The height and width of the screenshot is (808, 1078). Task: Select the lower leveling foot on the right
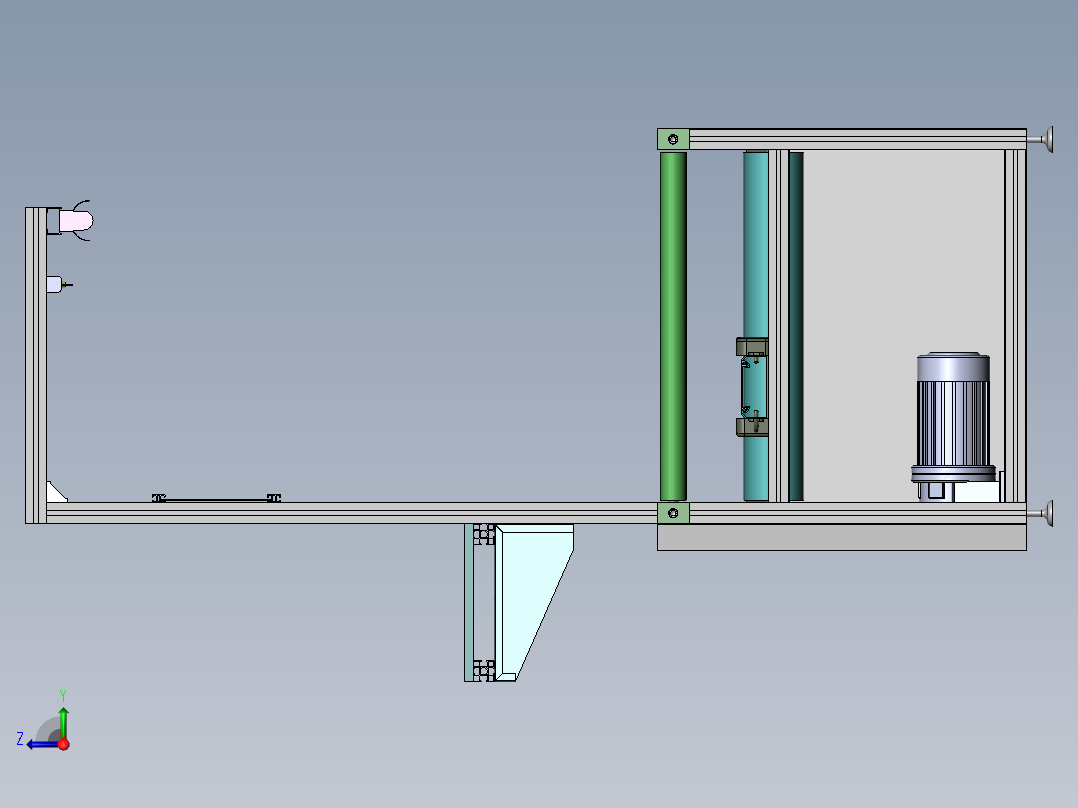pyautogui.click(x=1041, y=513)
